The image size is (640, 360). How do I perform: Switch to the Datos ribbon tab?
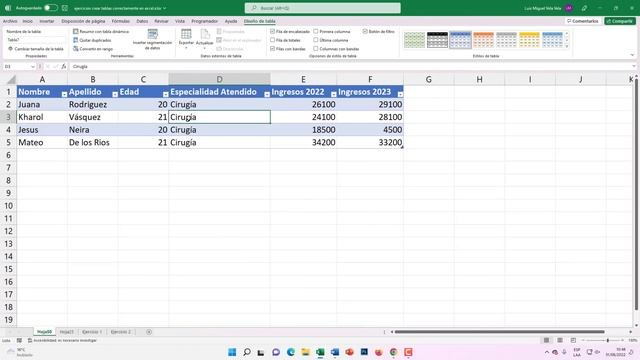coord(142,21)
